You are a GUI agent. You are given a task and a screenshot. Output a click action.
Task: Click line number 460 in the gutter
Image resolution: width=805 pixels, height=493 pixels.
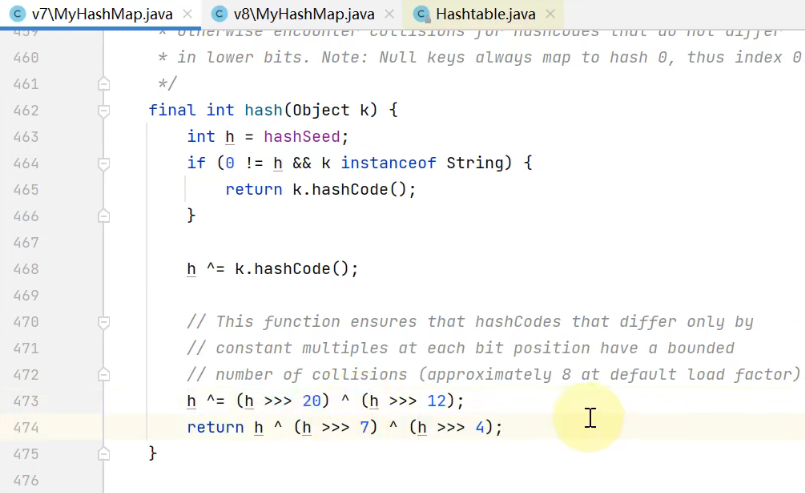point(26,58)
